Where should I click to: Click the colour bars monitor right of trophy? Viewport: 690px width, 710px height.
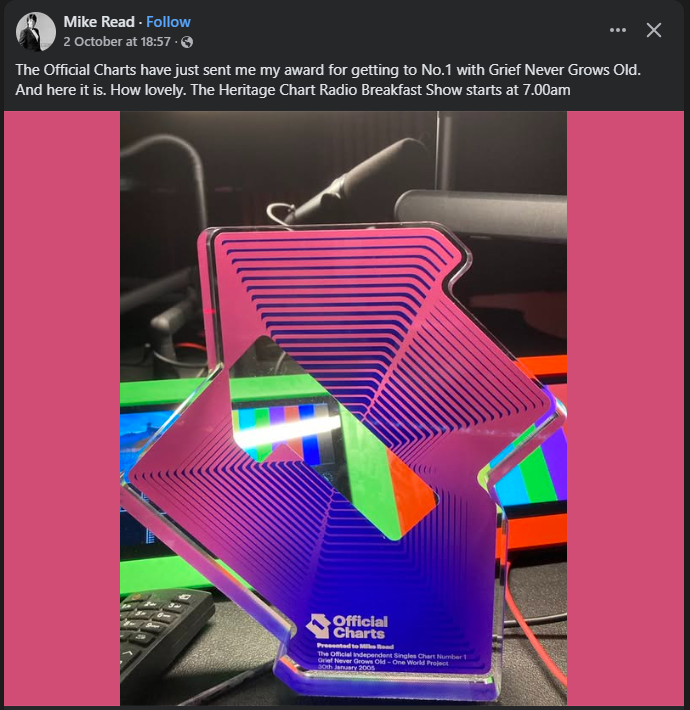[x=534, y=457]
